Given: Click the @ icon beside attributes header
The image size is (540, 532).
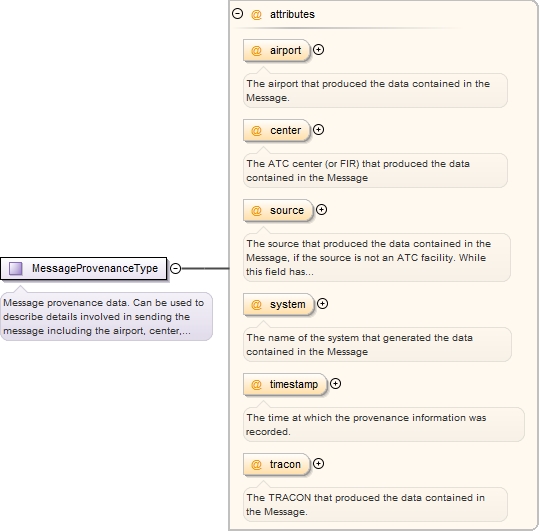Looking at the screenshot, I should (256, 14).
